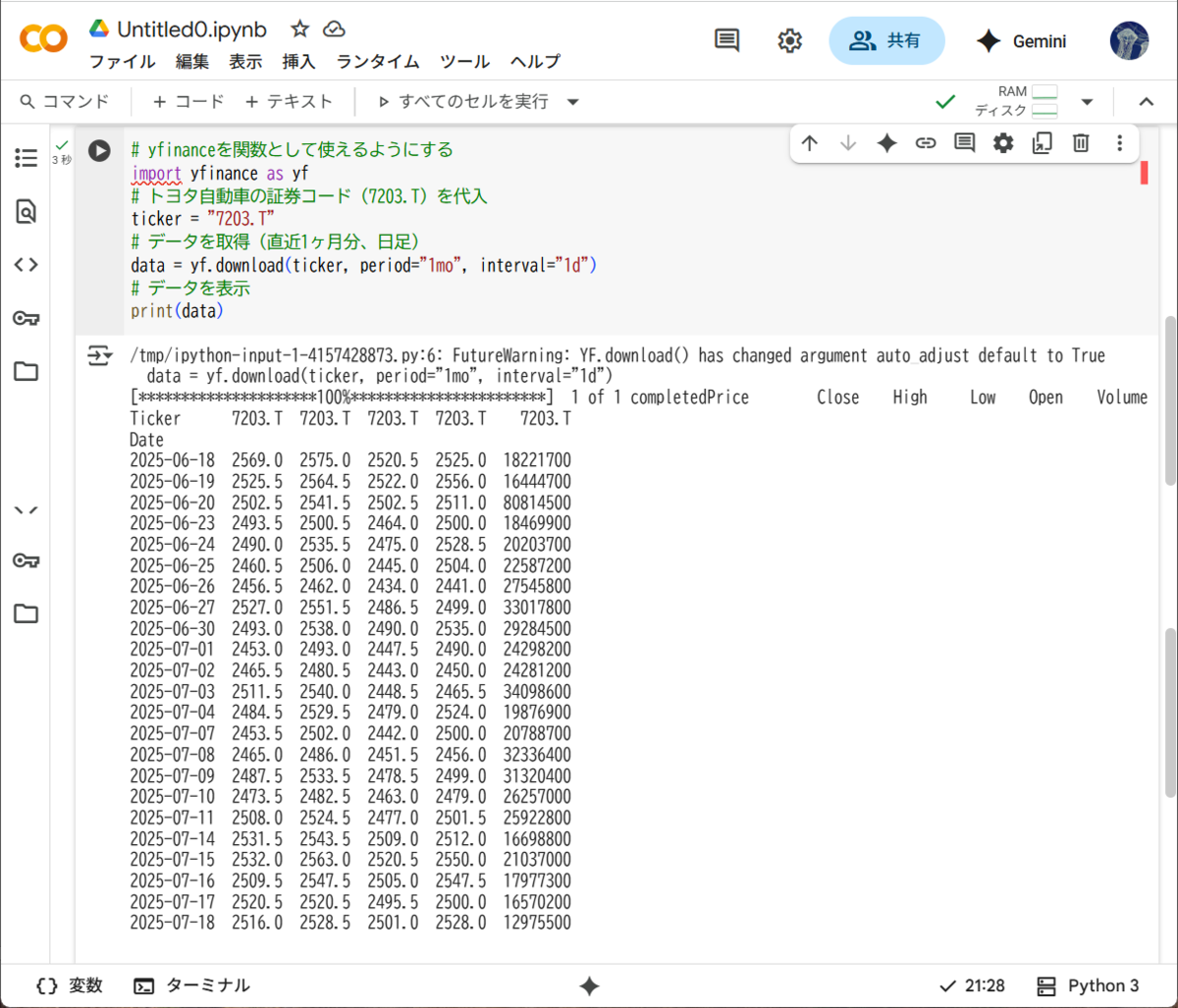This screenshot has height=1008, width=1178.
Task: Click the import yfinance as yf line
Action: [220, 174]
